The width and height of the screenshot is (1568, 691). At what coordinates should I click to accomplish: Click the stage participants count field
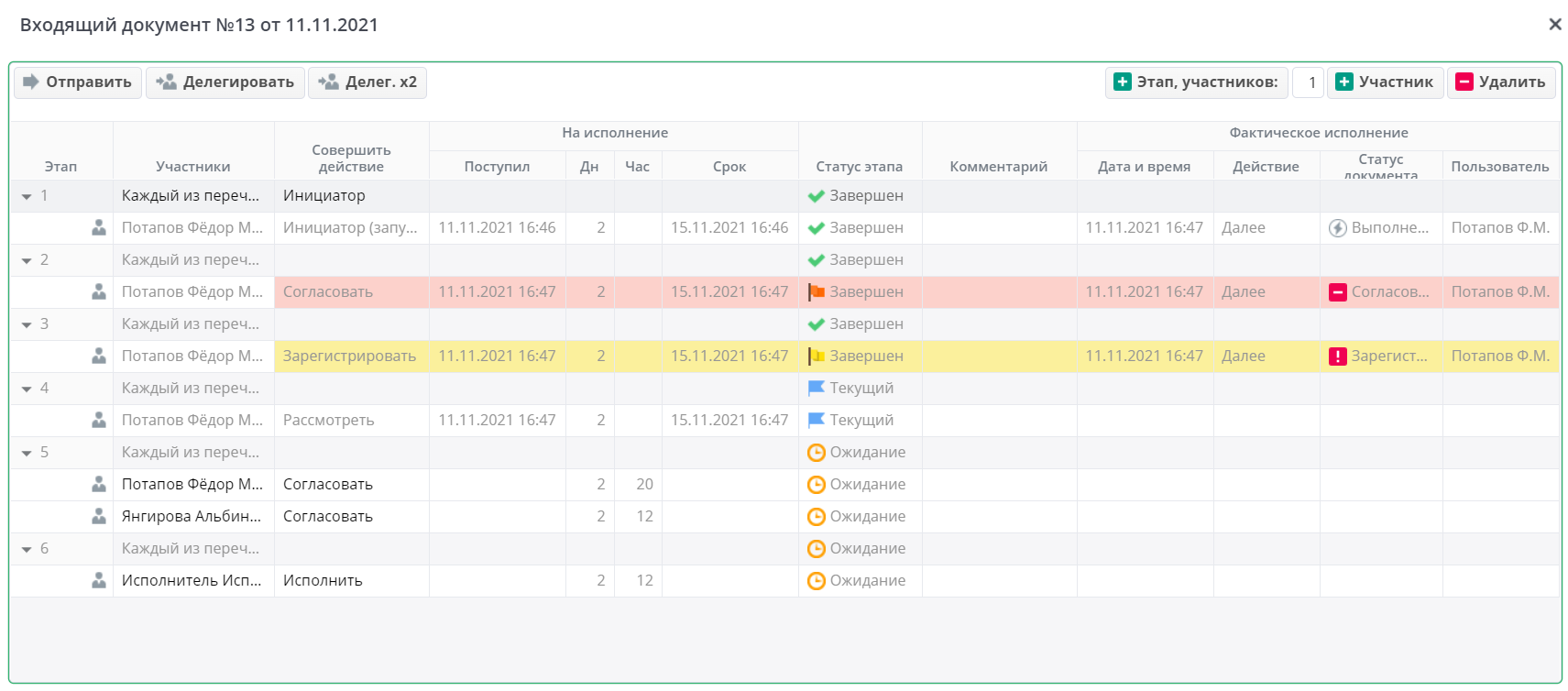[1309, 82]
